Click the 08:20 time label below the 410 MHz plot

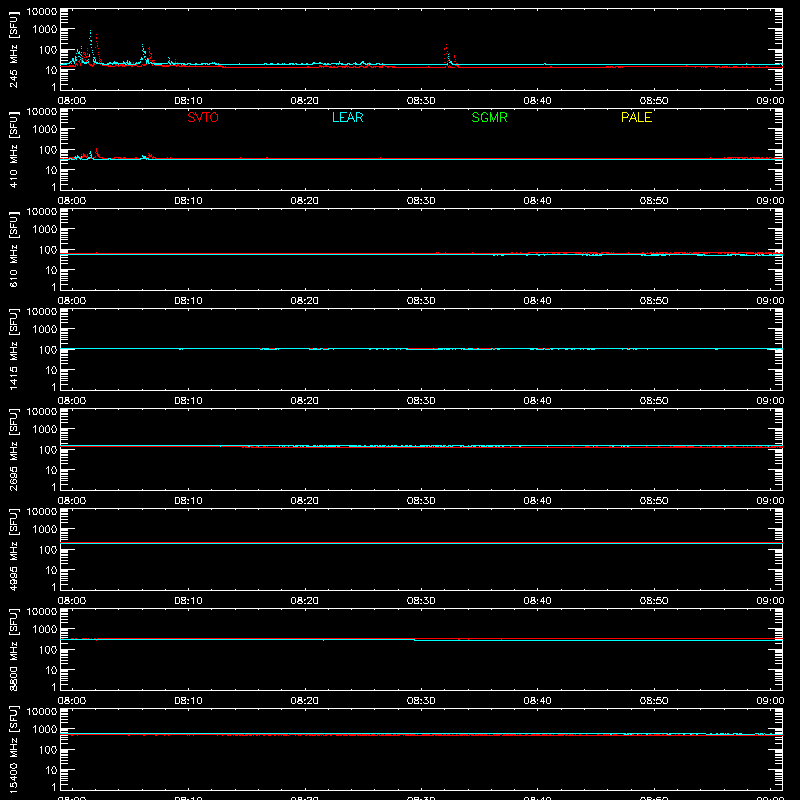[305, 201]
